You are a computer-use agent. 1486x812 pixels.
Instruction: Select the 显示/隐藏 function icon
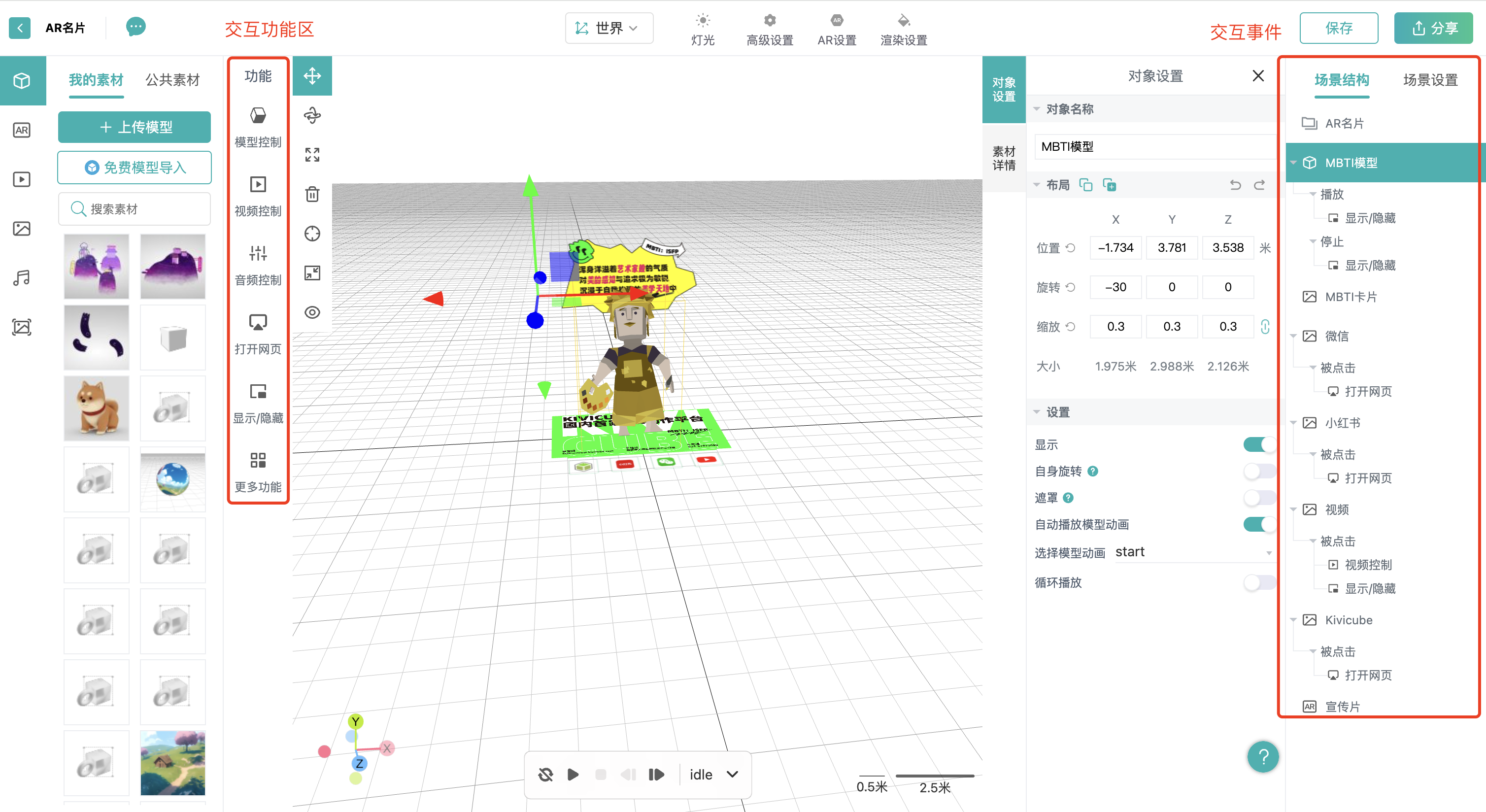tap(258, 392)
